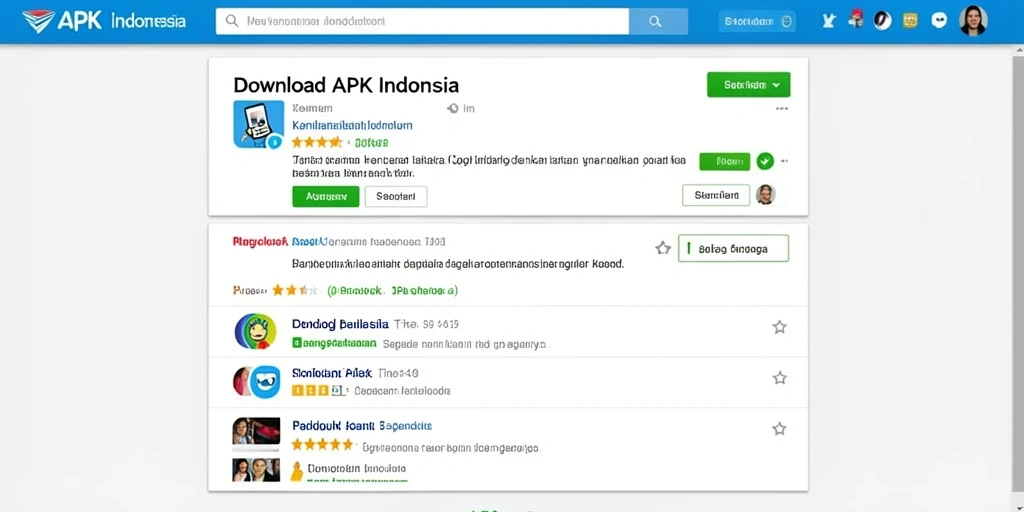This screenshot has height=512, width=1024.
Task: Click the small user avatar in featured card
Action: click(x=765, y=195)
